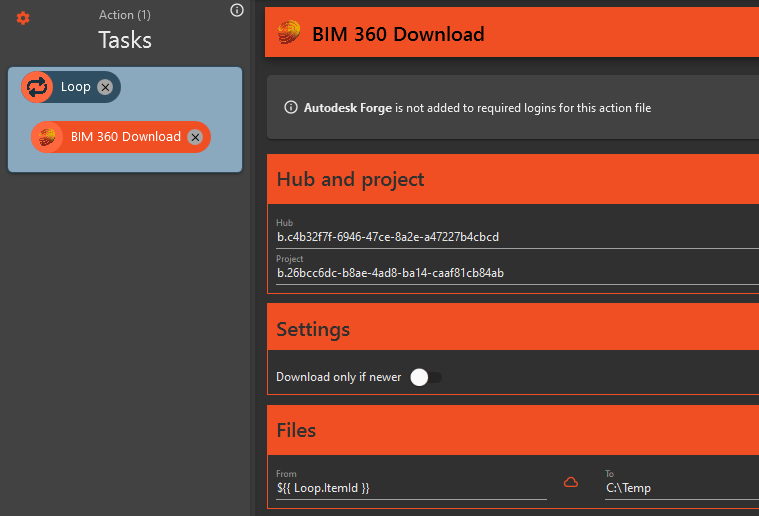Toggle Download only if newer switch
This screenshot has width=759, height=516.
[425, 378]
